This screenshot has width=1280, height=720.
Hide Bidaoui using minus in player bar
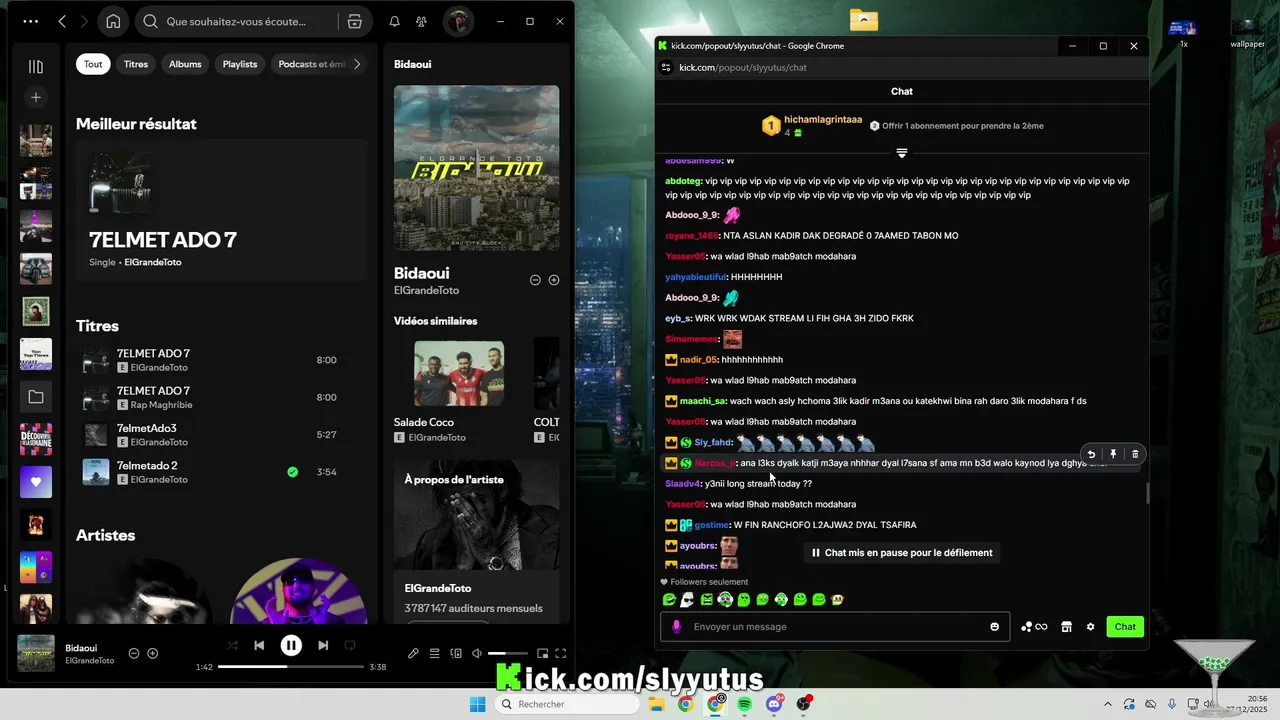coord(134,653)
